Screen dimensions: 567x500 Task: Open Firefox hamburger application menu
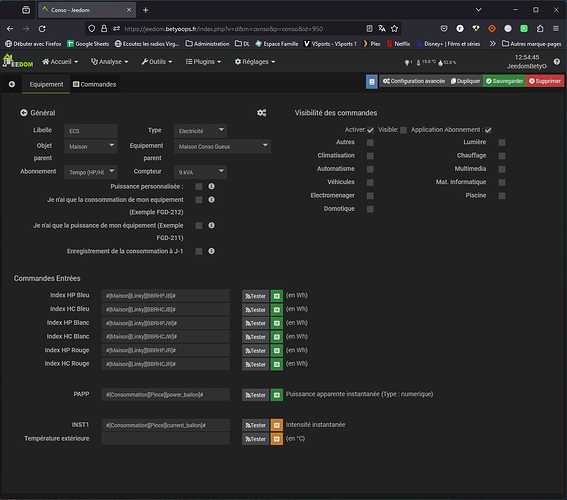point(556,29)
